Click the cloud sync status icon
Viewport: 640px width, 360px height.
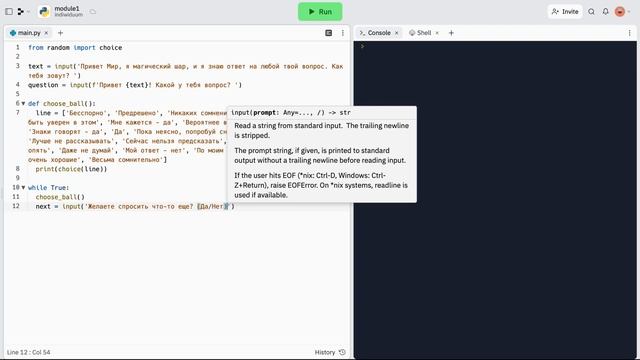pos(93,12)
